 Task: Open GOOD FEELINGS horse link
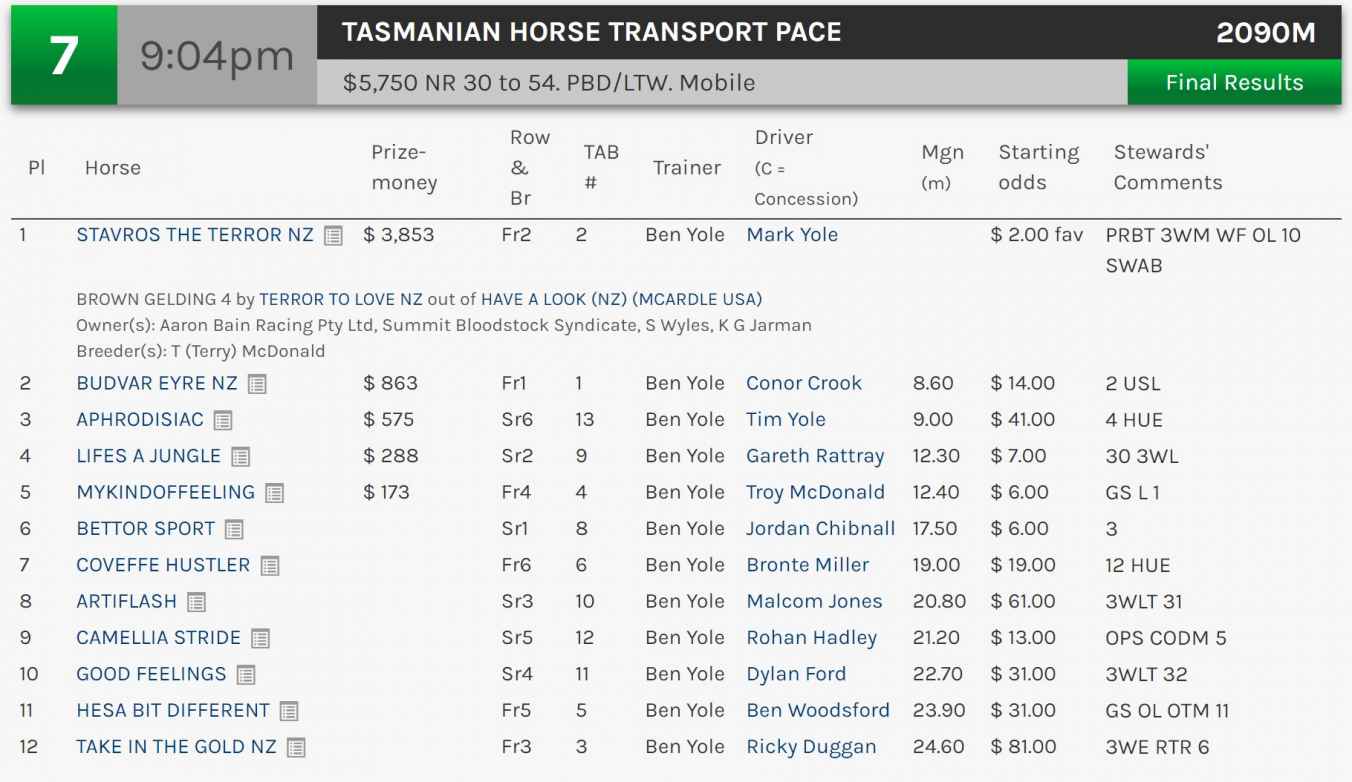click(x=152, y=674)
